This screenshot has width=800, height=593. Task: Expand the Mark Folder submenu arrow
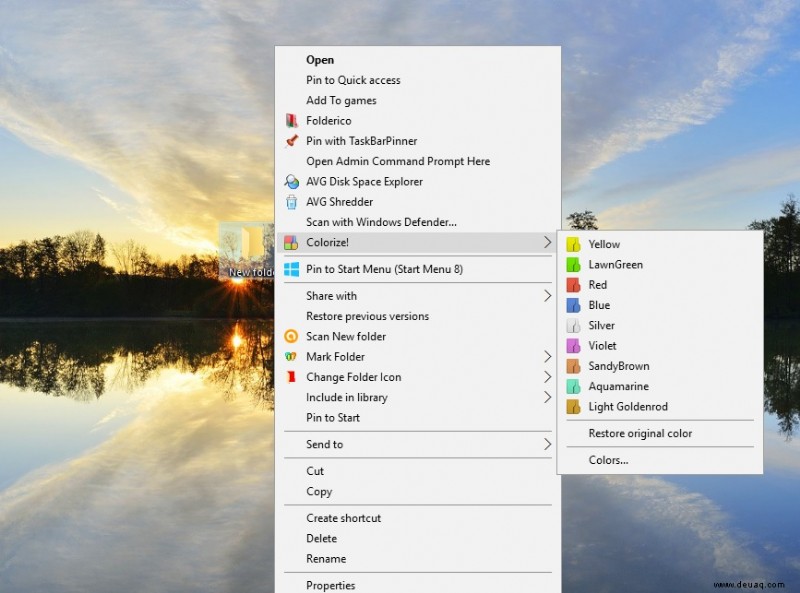coord(547,357)
